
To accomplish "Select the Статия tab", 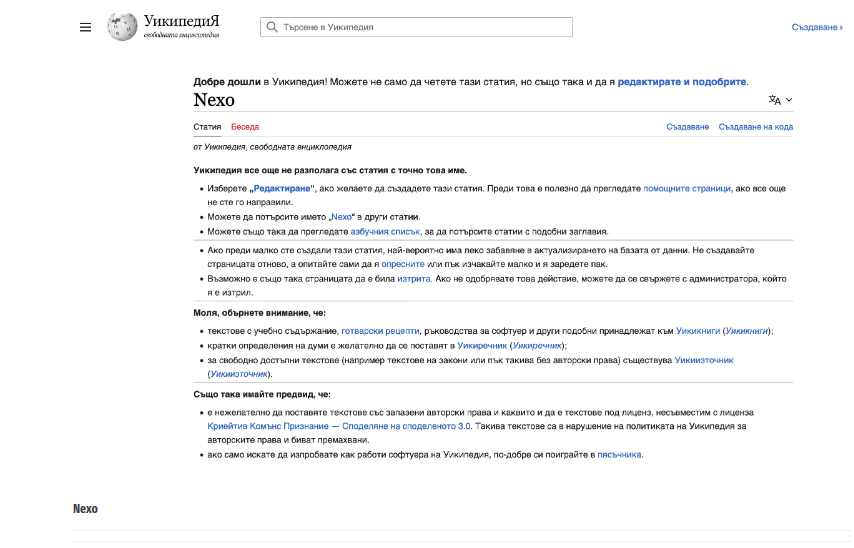I will [x=208, y=127].
